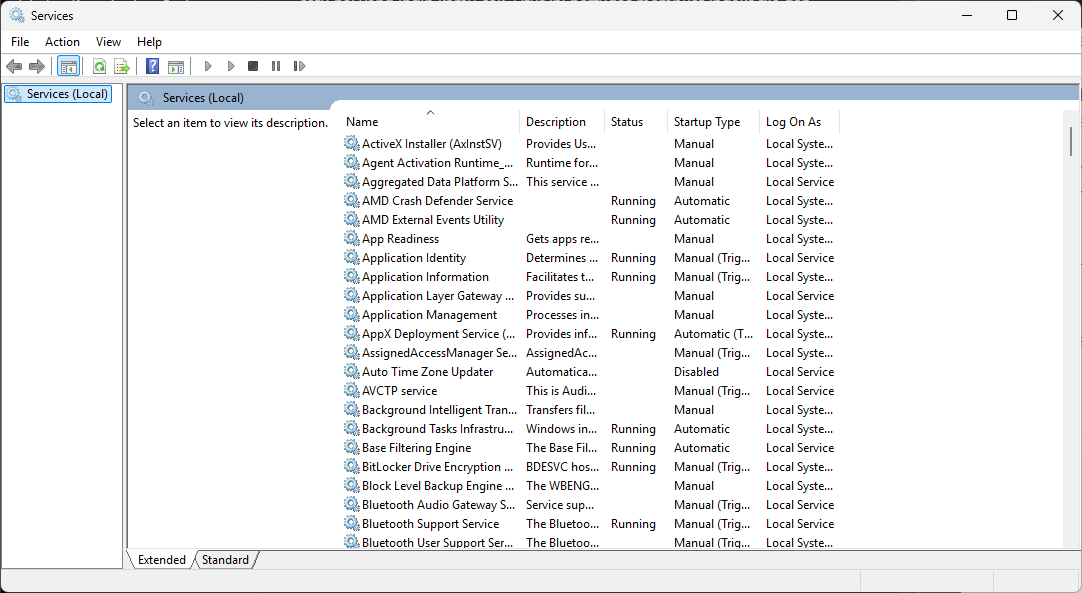The image size is (1082, 593).
Task: Toggle Show/Hide Action Pane icon
Action: point(176,66)
